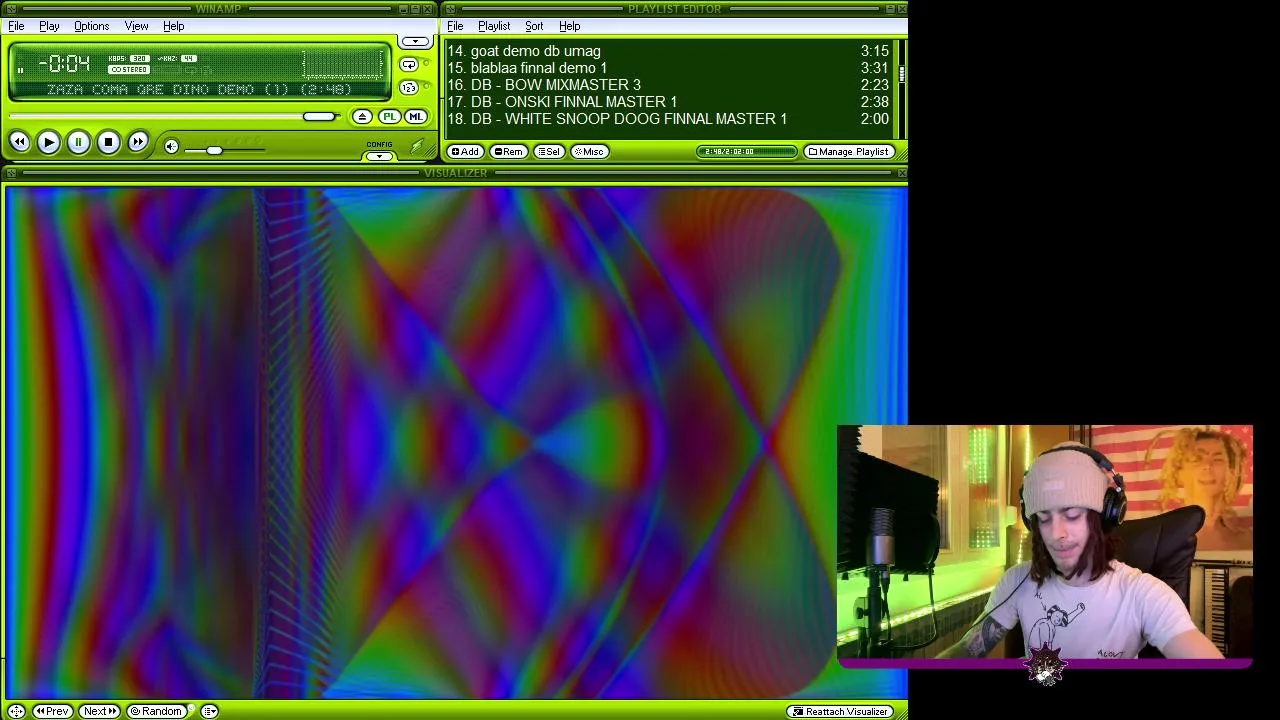Toggle repeat mode
1280x720 pixels.
coord(409,65)
